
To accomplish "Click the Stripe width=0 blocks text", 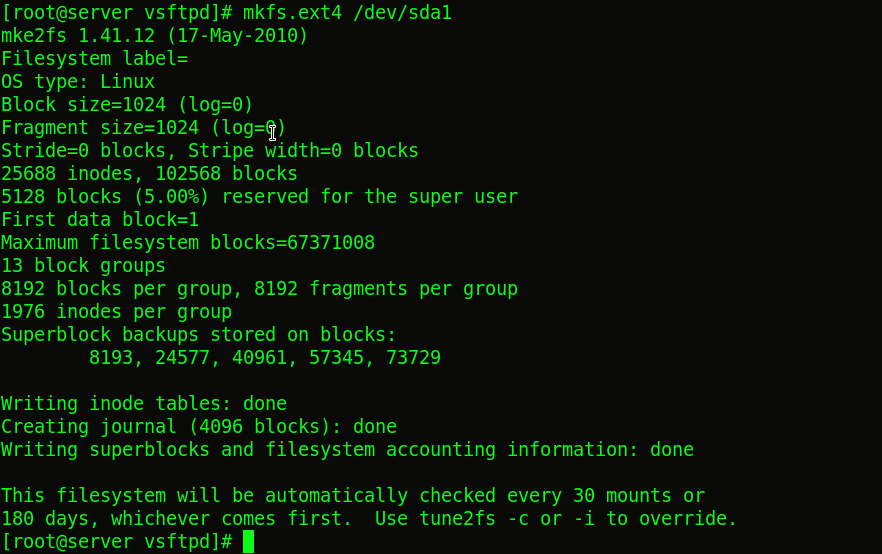I will tap(303, 151).
